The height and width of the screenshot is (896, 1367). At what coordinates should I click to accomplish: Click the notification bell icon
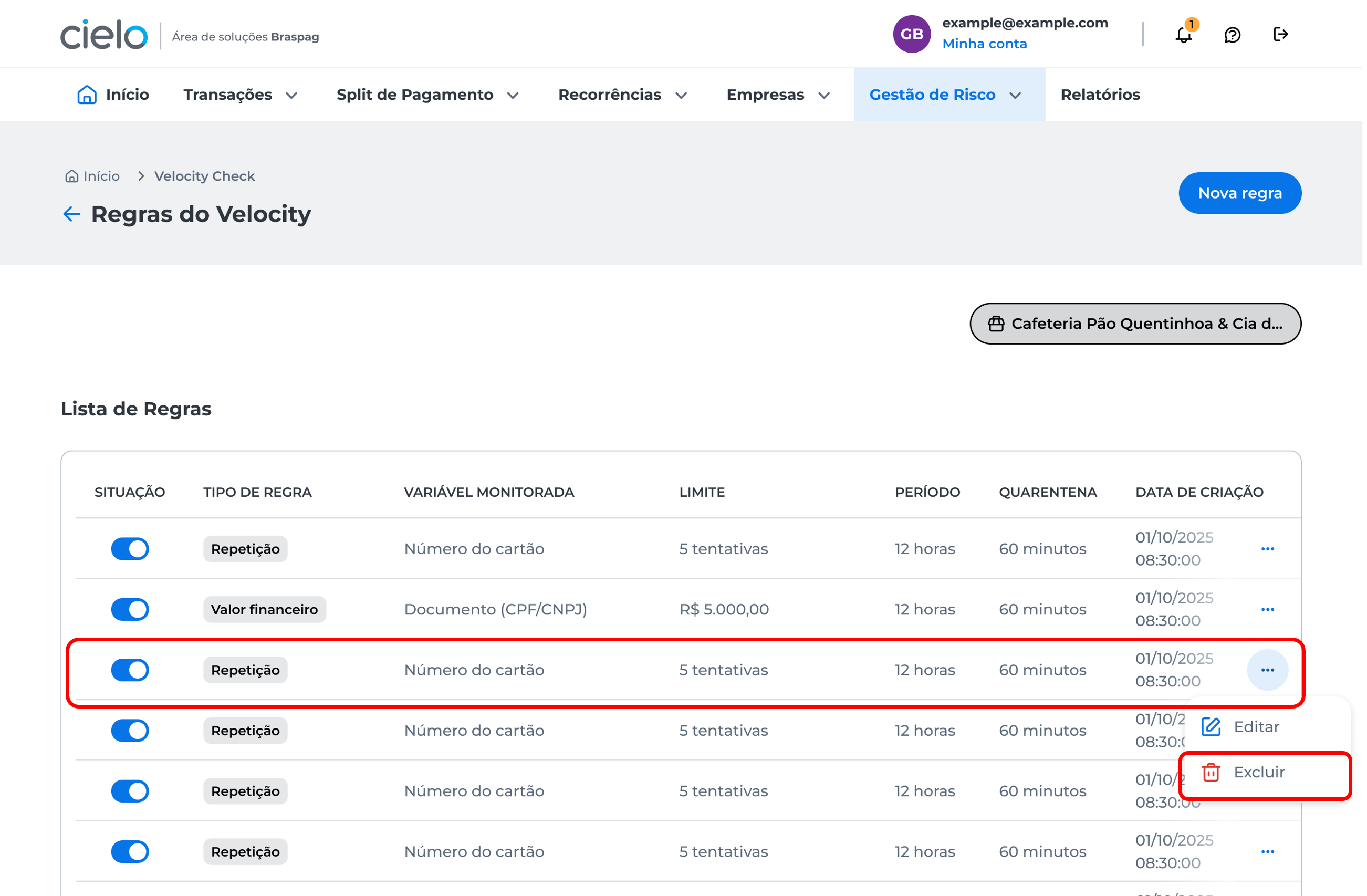tap(1183, 35)
